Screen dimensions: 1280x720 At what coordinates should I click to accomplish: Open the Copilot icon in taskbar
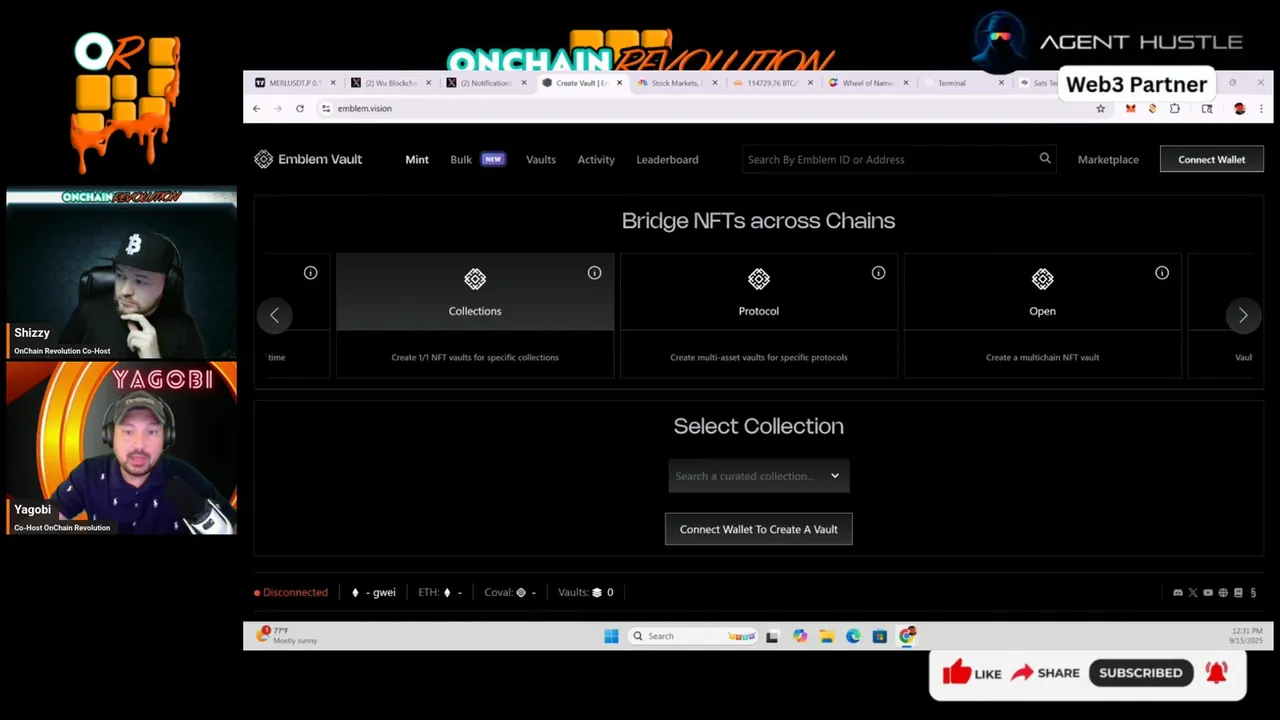(800, 636)
